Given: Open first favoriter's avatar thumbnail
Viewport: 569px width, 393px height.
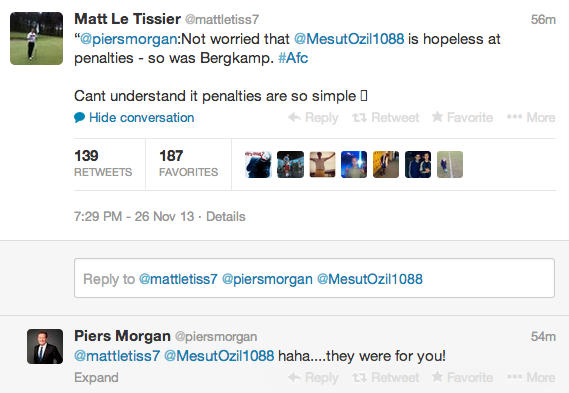Looking at the screenshot, I should [258, 164].
